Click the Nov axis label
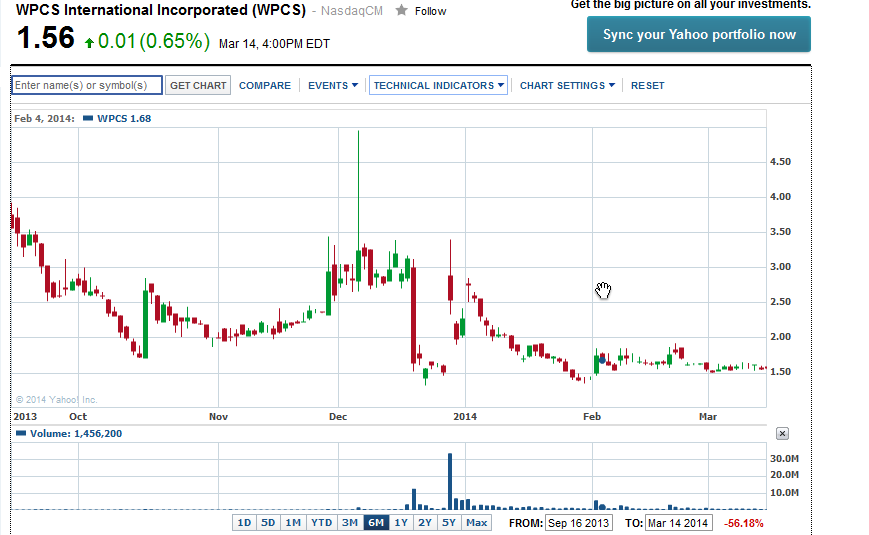Viewport: 869px width, 535px height. [218, 416]
